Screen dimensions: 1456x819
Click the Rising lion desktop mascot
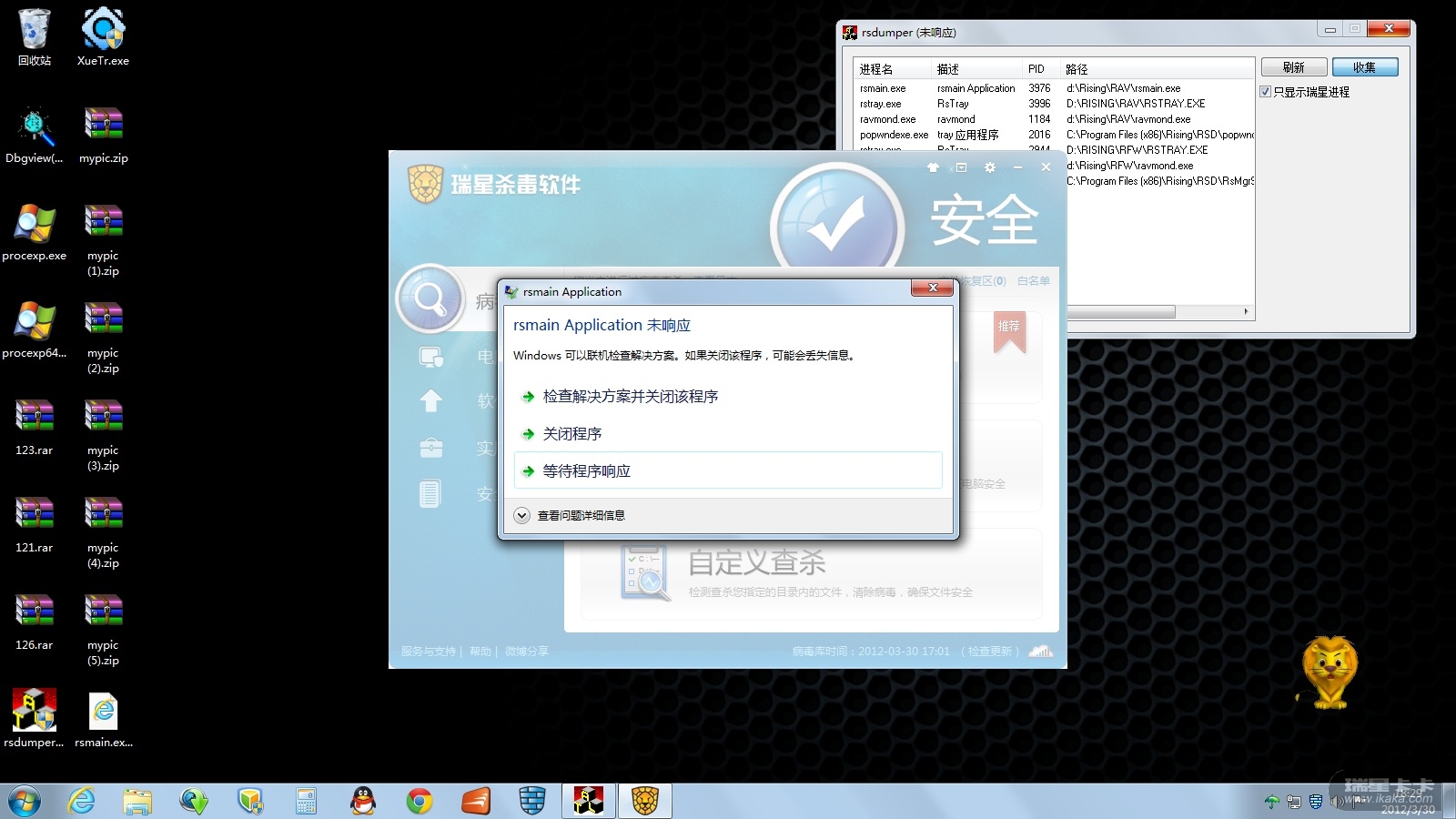point(1330,672)
